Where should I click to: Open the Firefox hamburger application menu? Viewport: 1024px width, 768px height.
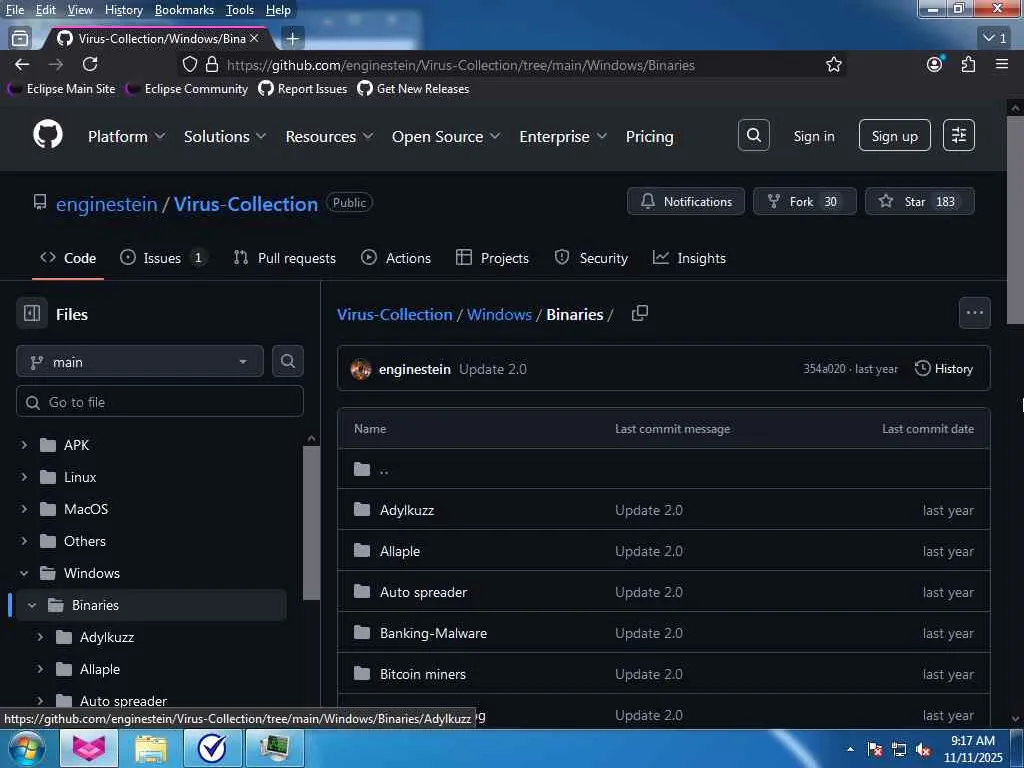(x=1001, y=64)
